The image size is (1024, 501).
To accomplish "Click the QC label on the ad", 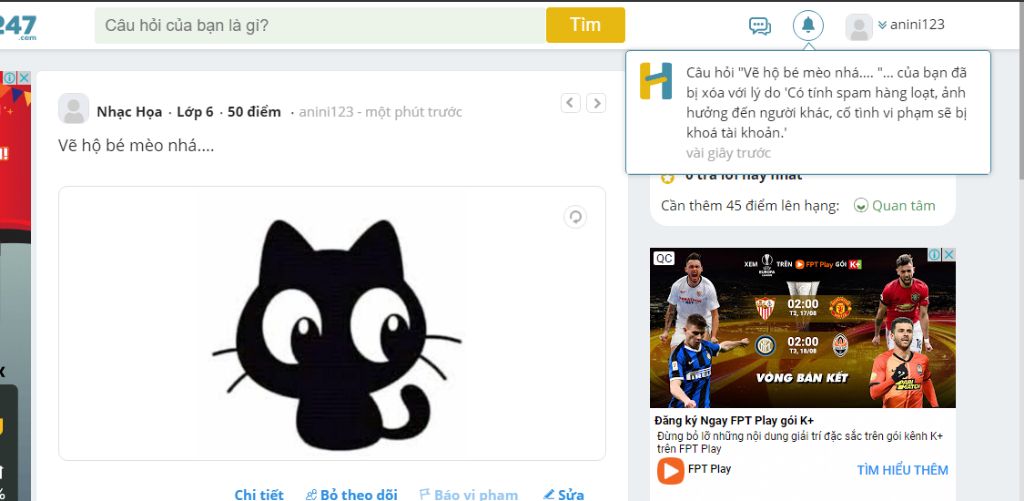I will coord(664,258).
